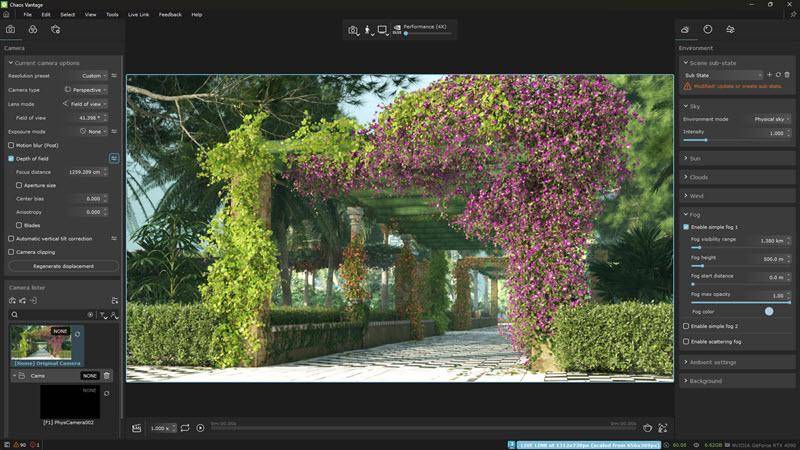Screen dimensions: 800x450
Task: Click the Regenerate displacement button
Action: click(63, 266)
